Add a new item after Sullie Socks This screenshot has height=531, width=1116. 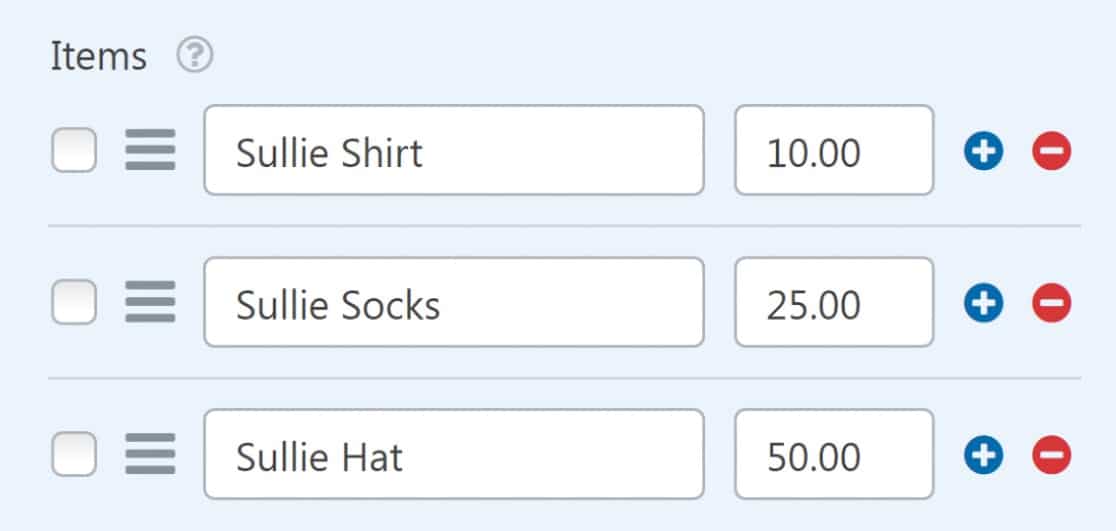983,304
